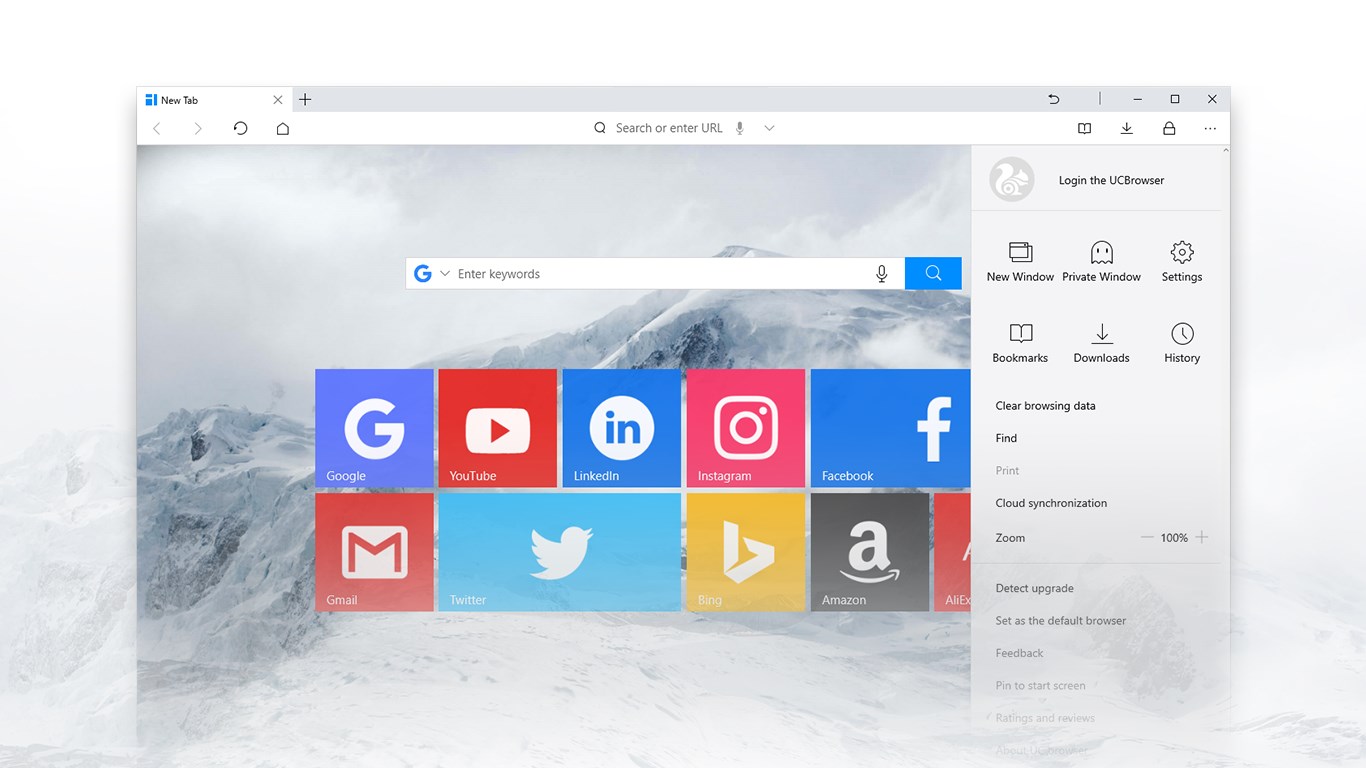Click the toolbar lock icon
Screen dimensions: 1366x768
tap(1169, 128)
